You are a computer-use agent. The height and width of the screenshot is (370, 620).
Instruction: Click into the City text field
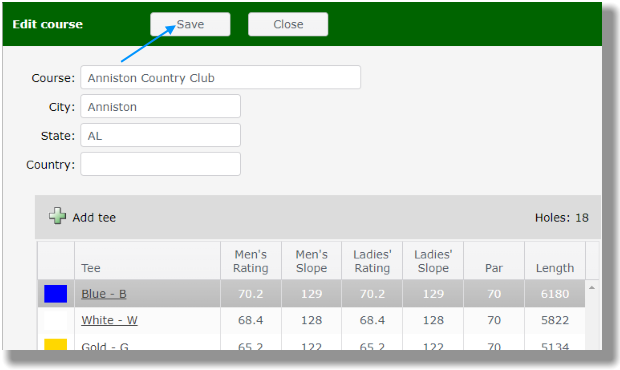click(x=161, y=106)
